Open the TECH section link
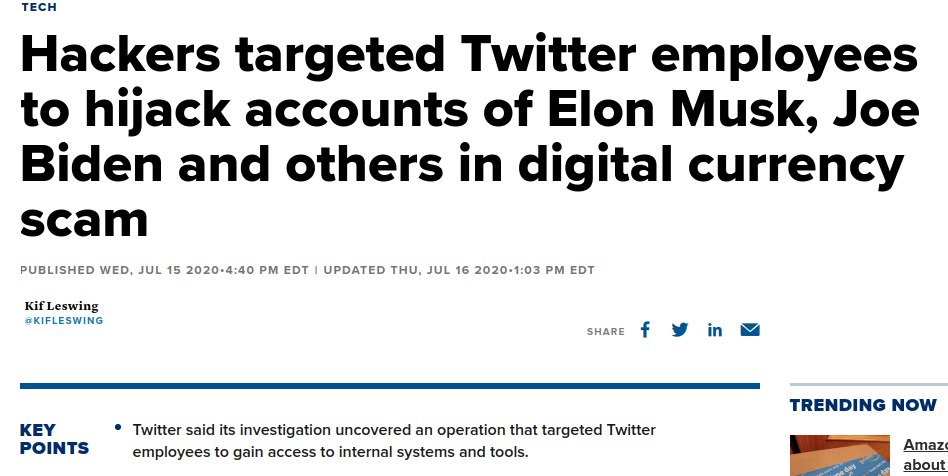The width and height of the screenshot is (948, 476). pos(39,7)
